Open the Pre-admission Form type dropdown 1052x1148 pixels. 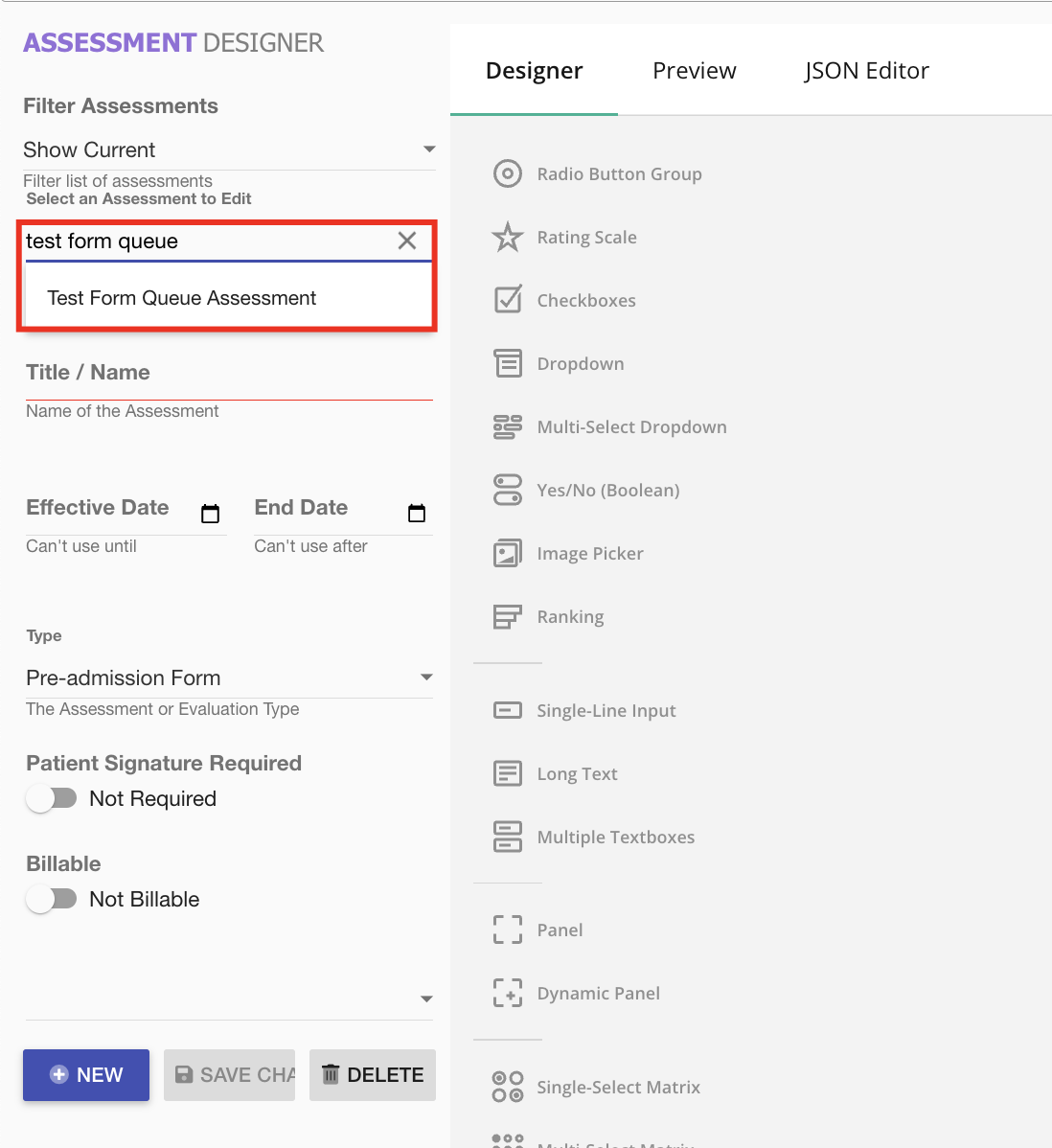pyautogui.click(x=426, y=677)
